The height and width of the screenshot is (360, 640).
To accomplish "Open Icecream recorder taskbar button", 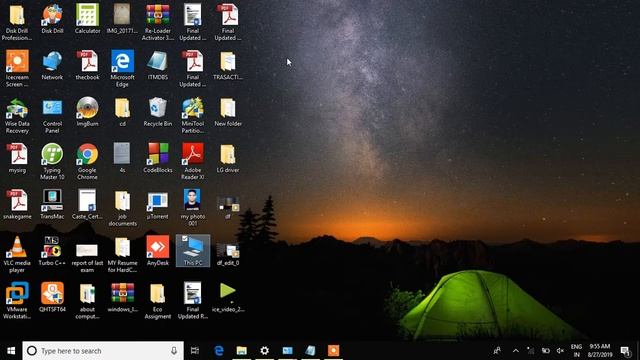I will (333, 351).
